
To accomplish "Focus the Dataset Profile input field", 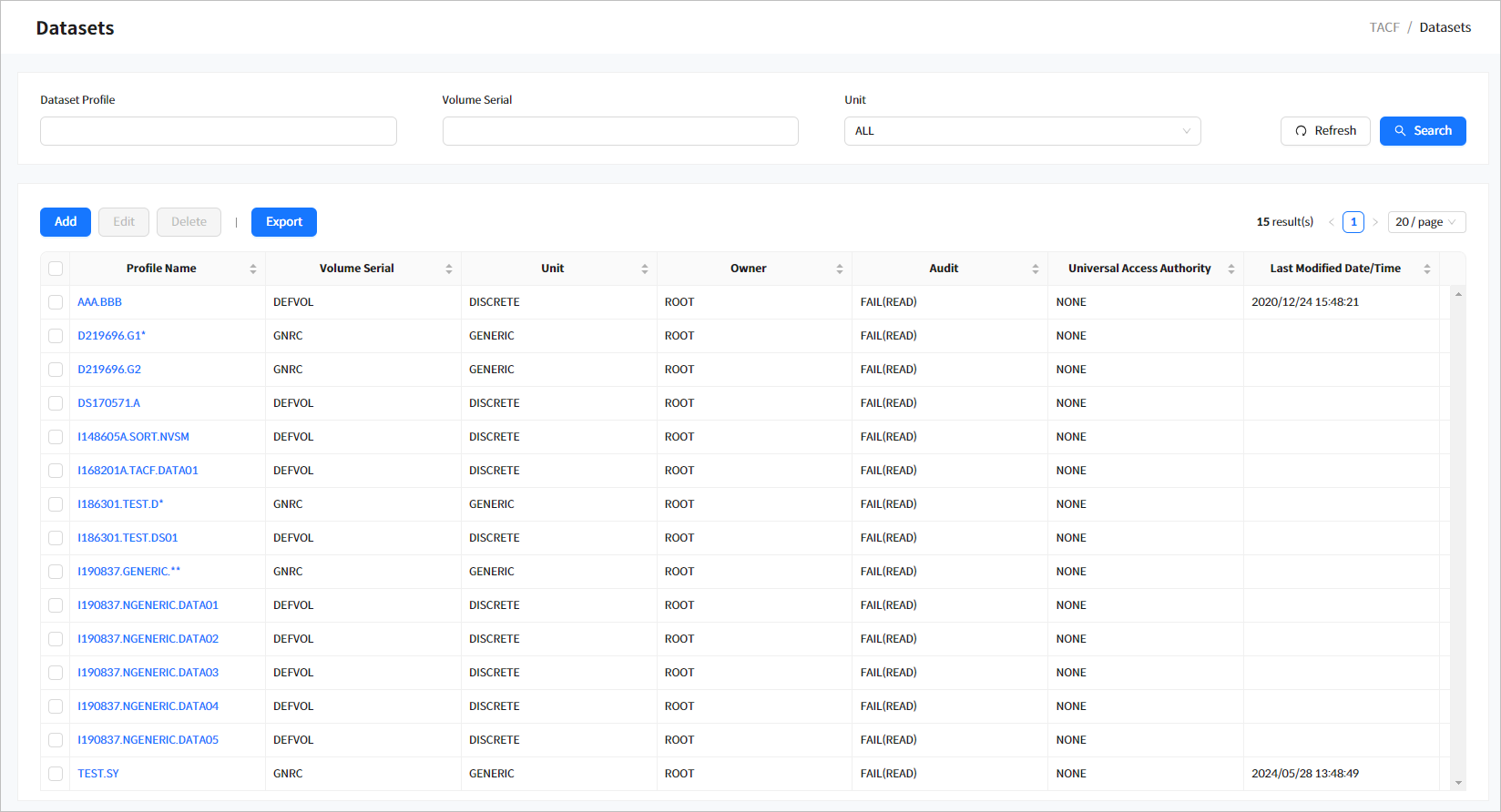I will click(x=219, y=131).
